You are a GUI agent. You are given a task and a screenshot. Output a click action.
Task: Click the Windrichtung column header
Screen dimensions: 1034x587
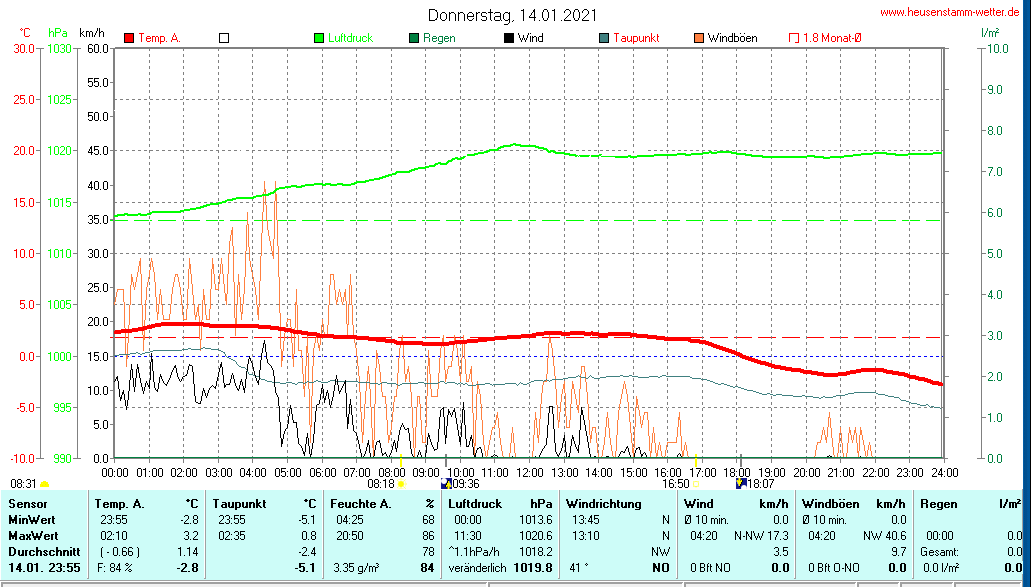tap(603, 504)
